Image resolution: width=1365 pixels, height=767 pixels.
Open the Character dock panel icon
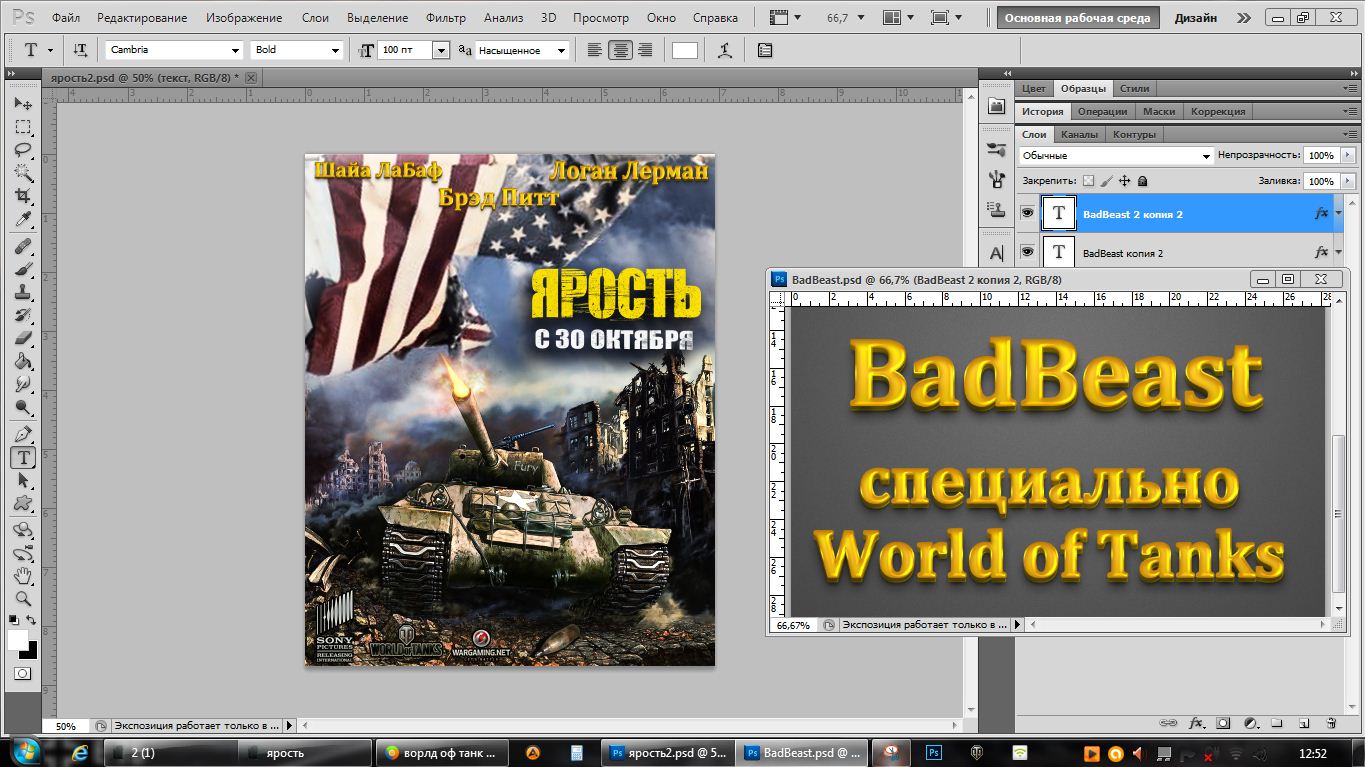[x=996, y=254]
